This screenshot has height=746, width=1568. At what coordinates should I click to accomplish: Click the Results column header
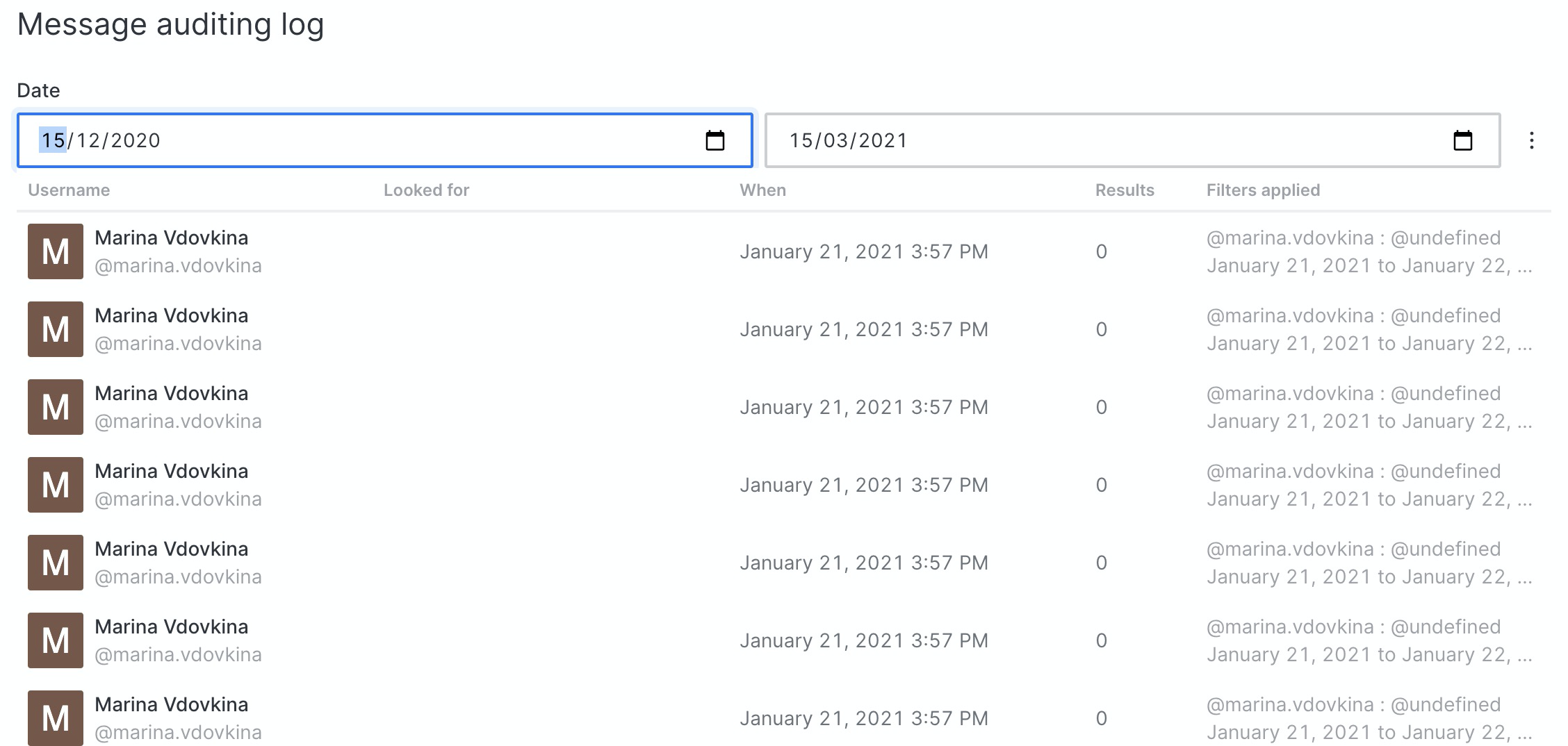(x=1125, y=190)
